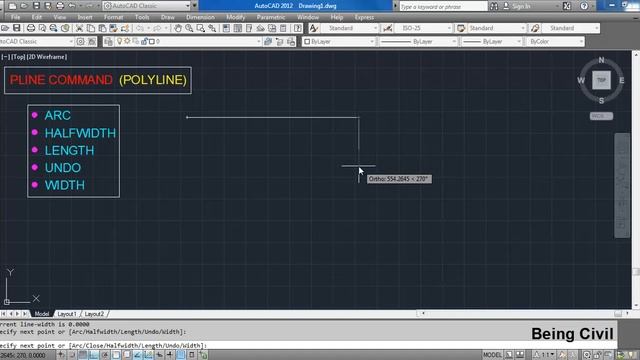
Task: Click the Save icon in the Standard toolbar
Action: [17, 28]
